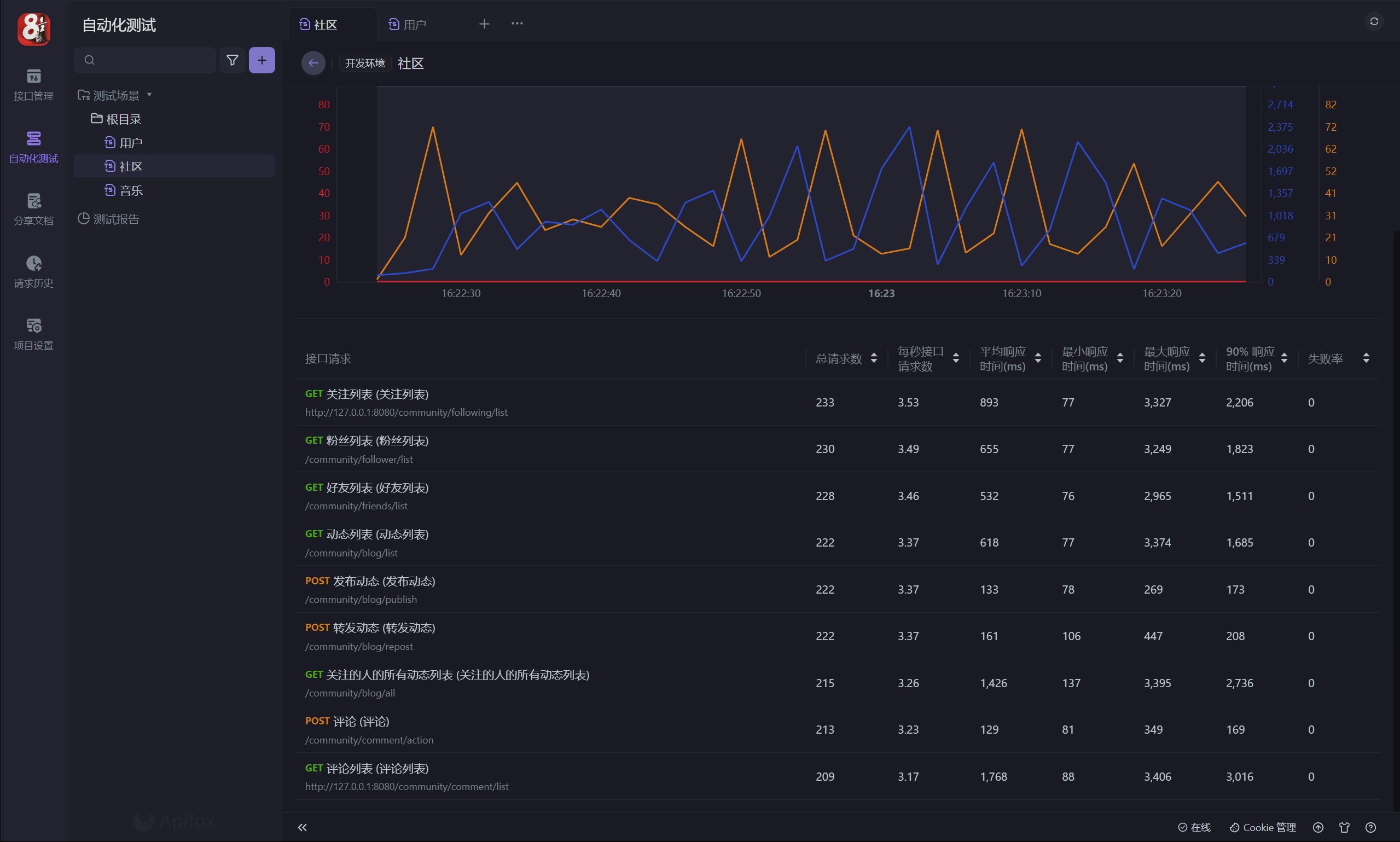Image resolution: width=1400 pixels, height=842 pixels.
Task: Open a new tab with plus
Action: (484, 24)
